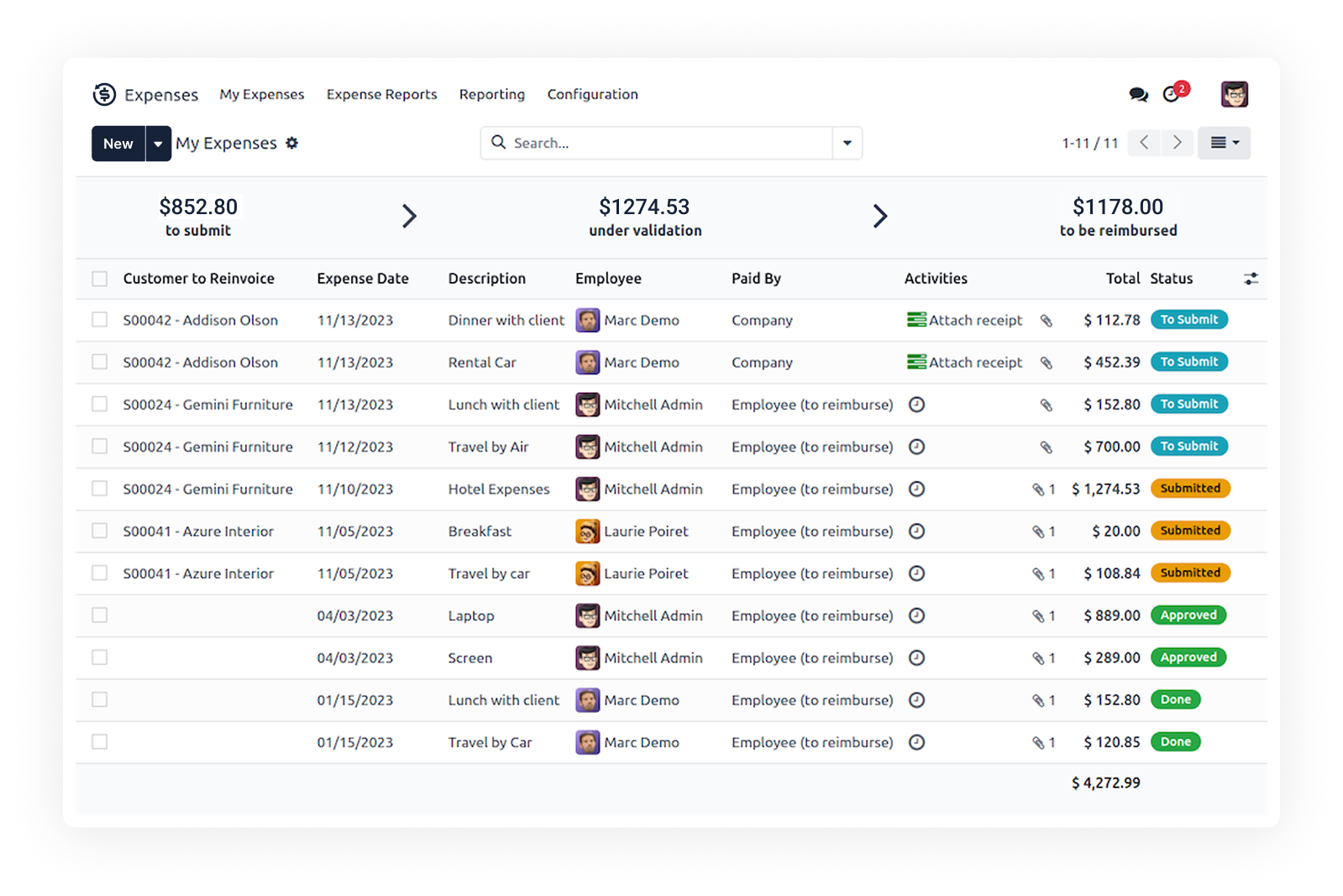Viewport: 1343px width, 896px height.
Task: Click the paperclip icon in Rental Car row
Action: [x=1046, y=363]
